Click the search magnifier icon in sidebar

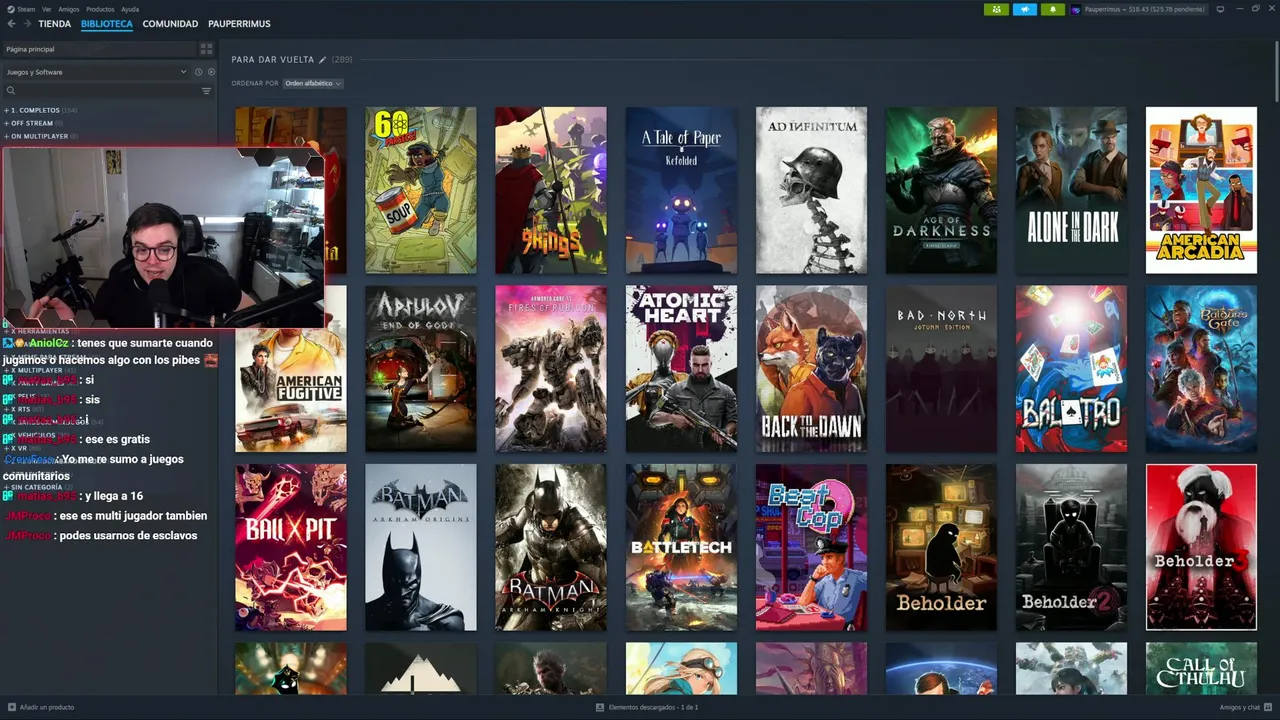point(11,91)
